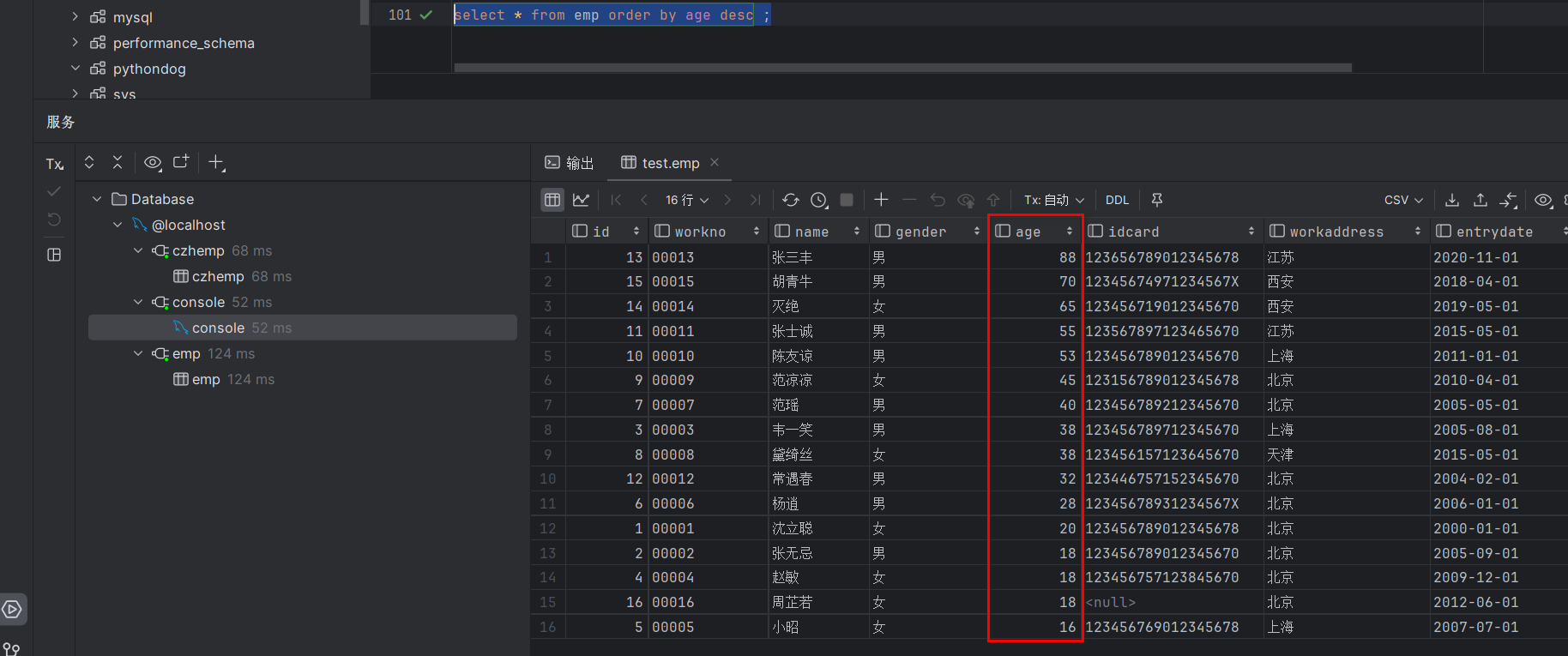Show DDL for the table

[1117, 200]
